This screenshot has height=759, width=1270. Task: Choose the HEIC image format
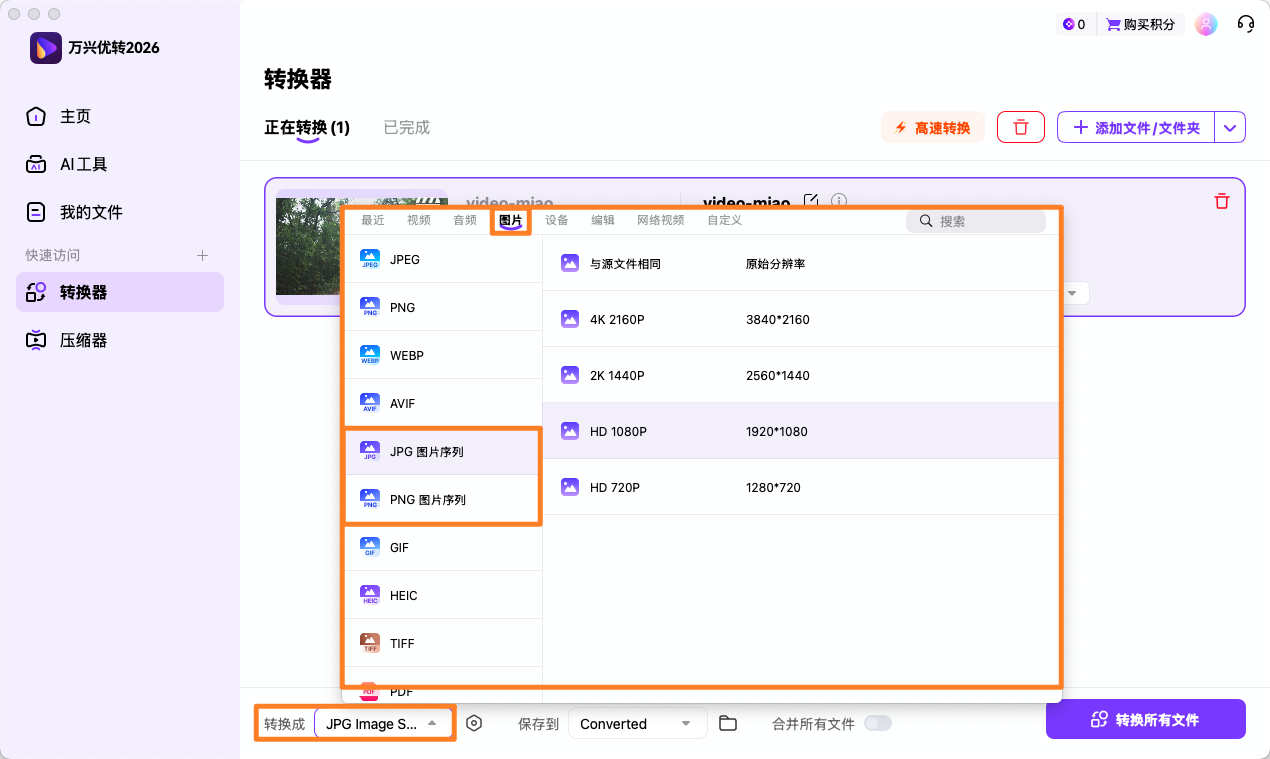(x=402, y=595)
